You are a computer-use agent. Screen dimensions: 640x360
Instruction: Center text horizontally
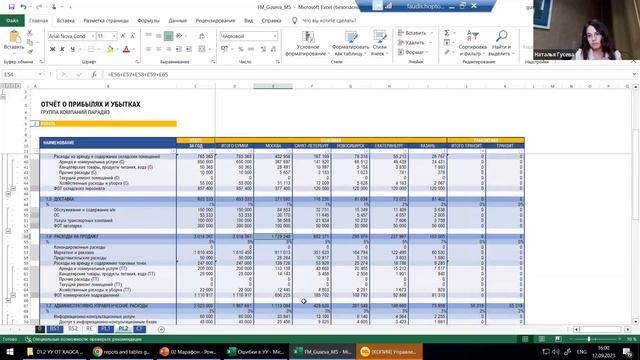pyautogui.click(x=158, y=49)
